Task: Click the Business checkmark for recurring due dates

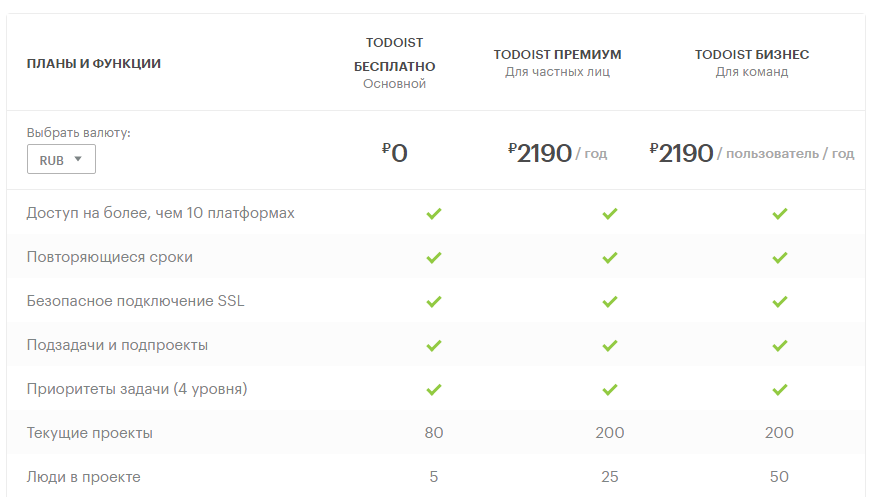Action: (x=780, y=257)
